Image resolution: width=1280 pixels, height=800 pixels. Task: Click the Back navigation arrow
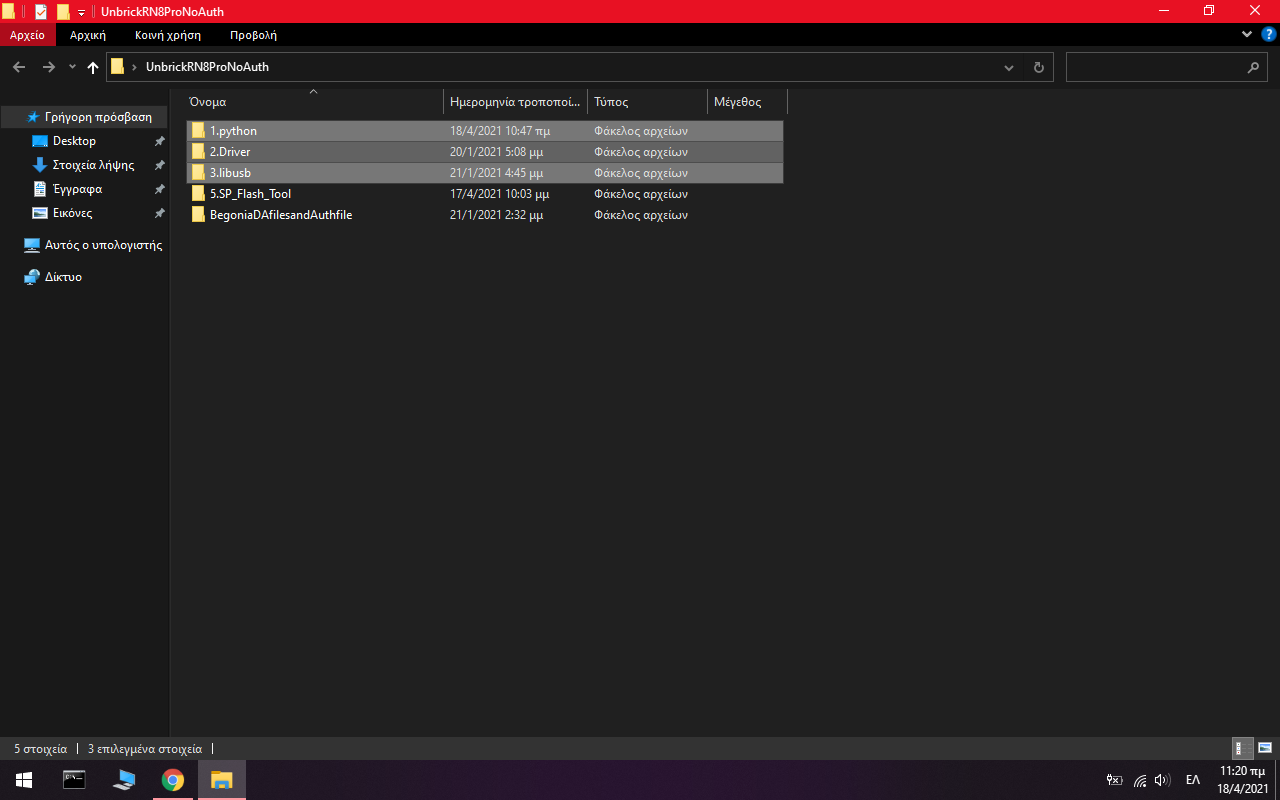[19, 67]
